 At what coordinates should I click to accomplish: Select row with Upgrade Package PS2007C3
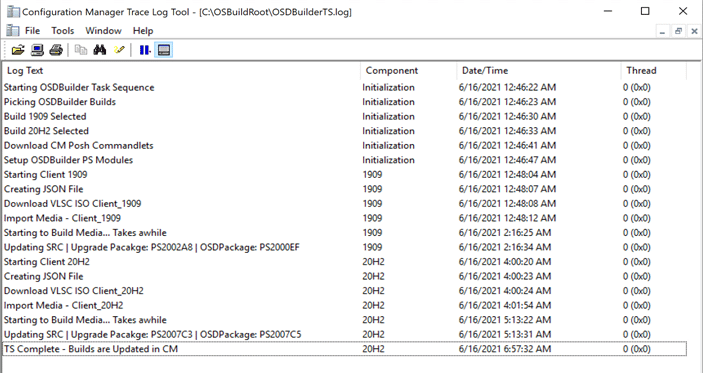[344, 334]
